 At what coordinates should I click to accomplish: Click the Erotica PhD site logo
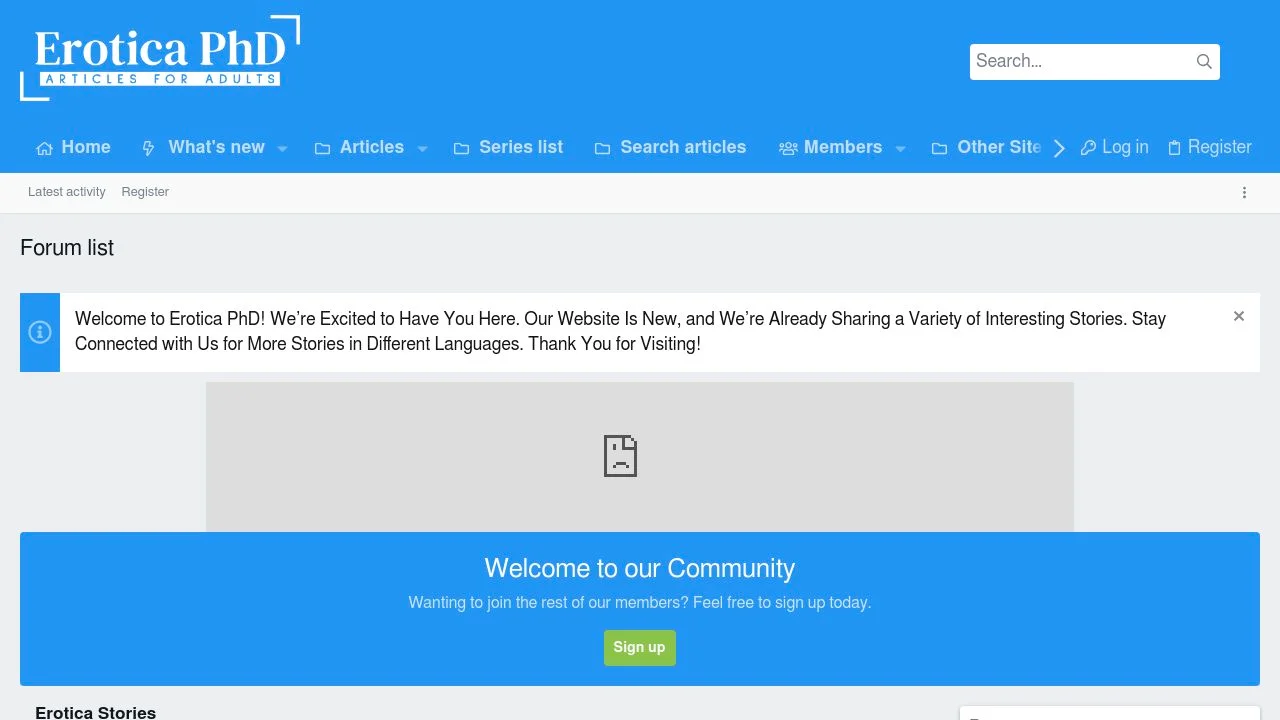click(x=160, y=58)
